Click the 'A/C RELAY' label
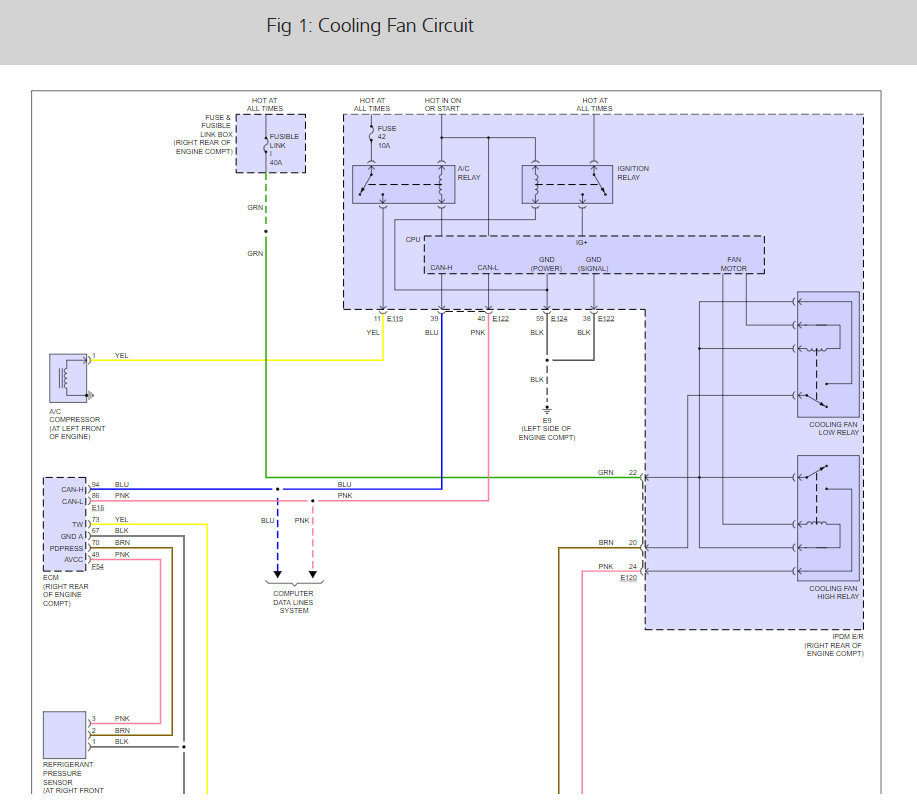 [x=468, y=173]
